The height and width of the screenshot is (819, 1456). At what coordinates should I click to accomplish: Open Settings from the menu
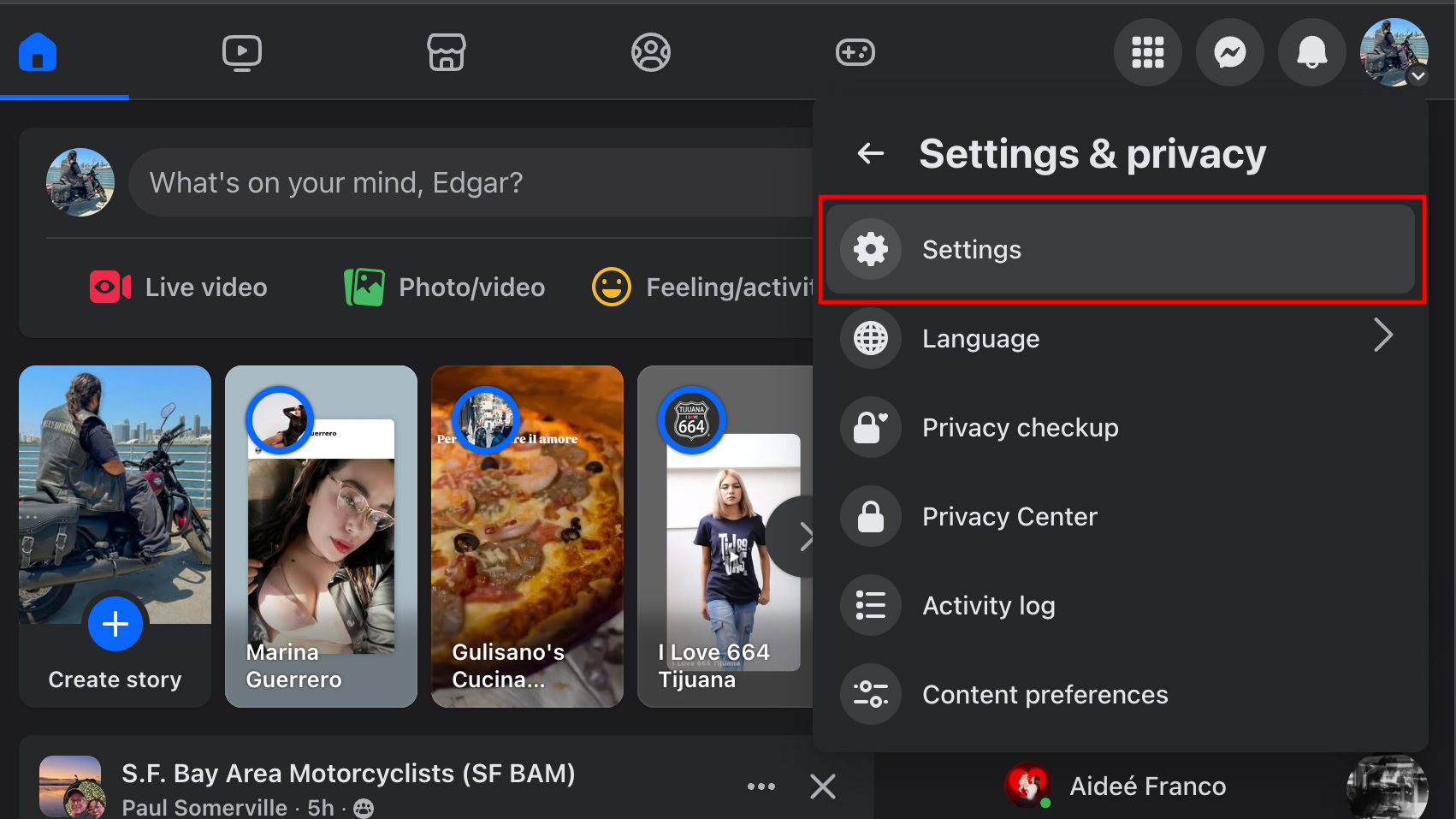pyautogui.click(x=1121, y=249)
